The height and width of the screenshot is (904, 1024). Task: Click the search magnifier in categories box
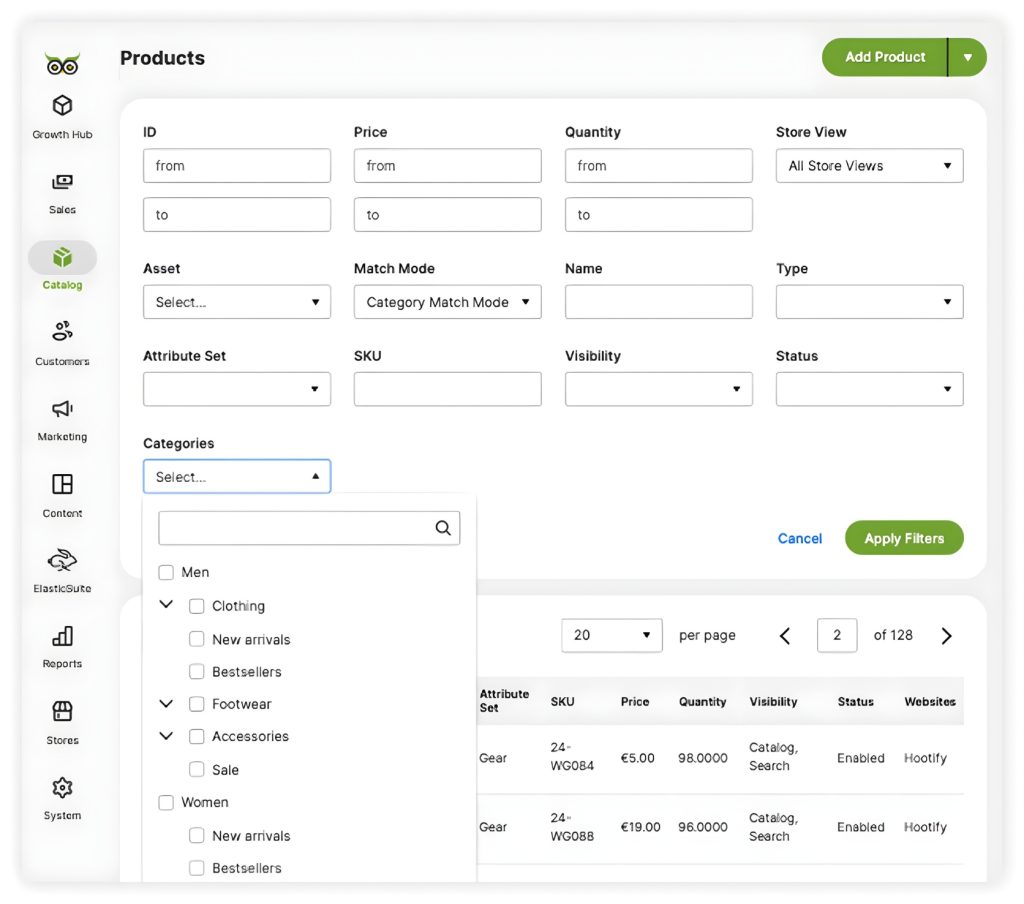[443, 528]
